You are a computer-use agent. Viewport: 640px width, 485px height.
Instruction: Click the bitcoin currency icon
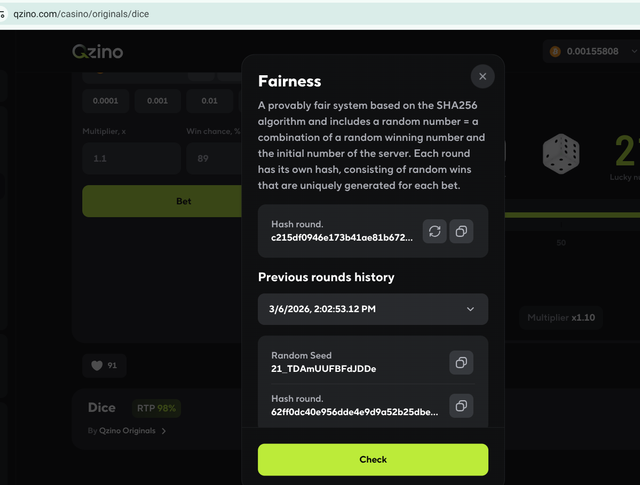(x=555, y=51)
